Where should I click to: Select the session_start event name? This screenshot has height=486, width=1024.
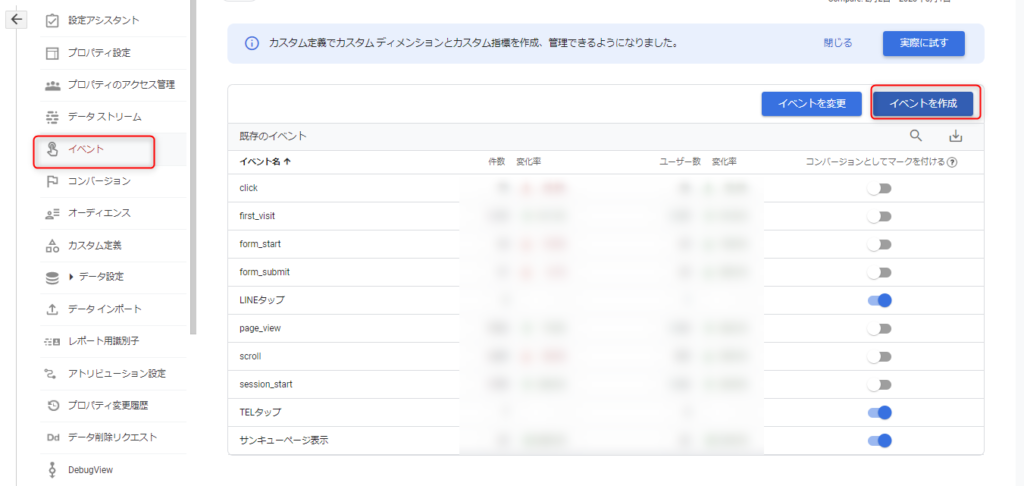266,385
